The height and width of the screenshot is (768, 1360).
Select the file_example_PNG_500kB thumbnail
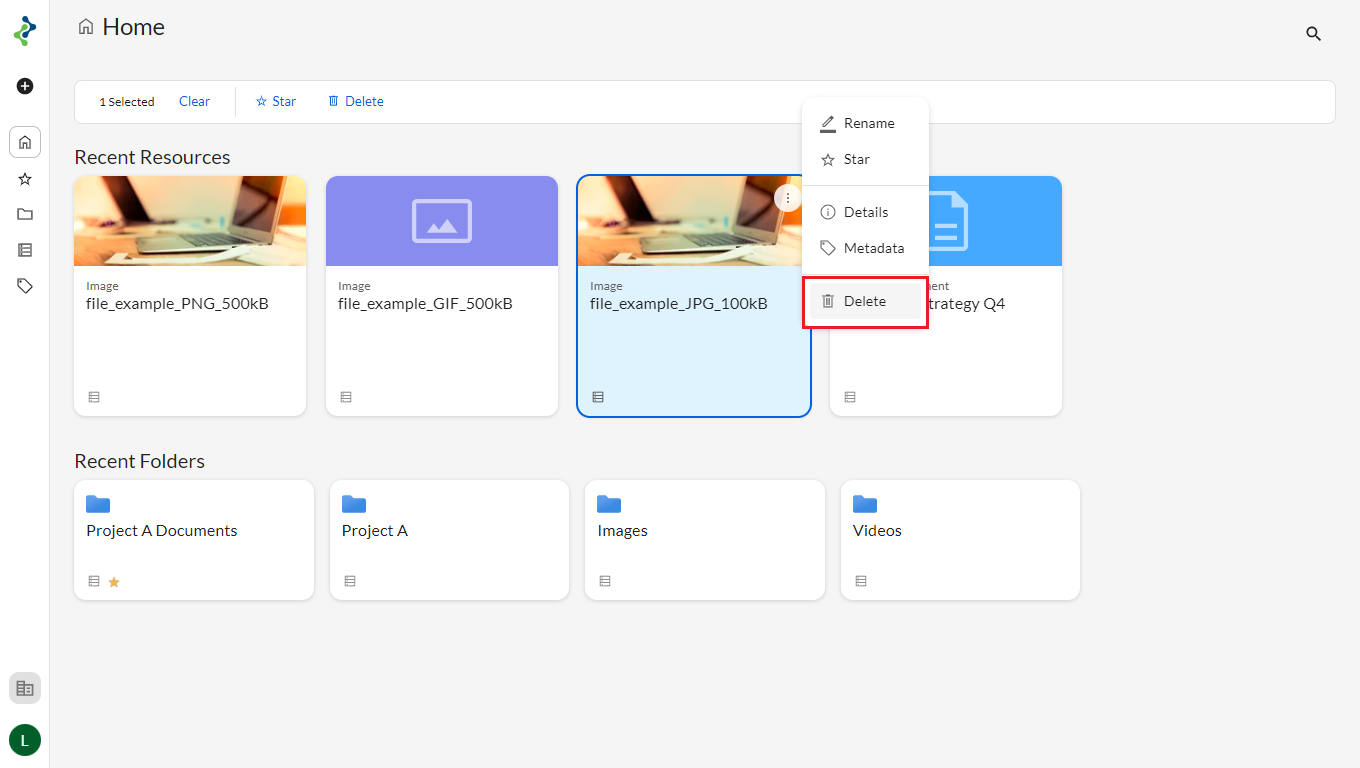click(x=190, y=221)
